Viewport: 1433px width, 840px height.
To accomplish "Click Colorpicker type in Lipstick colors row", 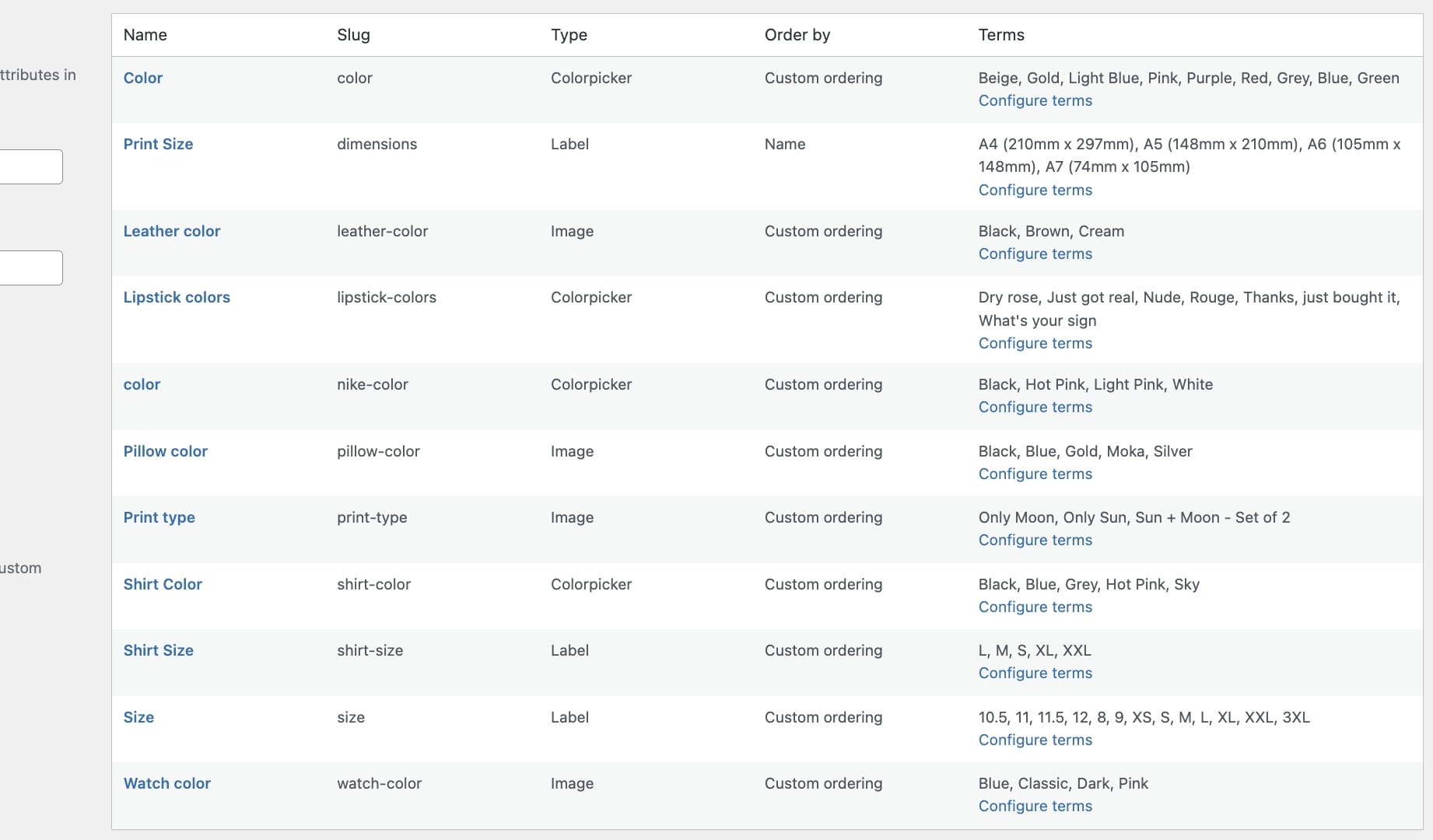I will click(x=591, y=297).
